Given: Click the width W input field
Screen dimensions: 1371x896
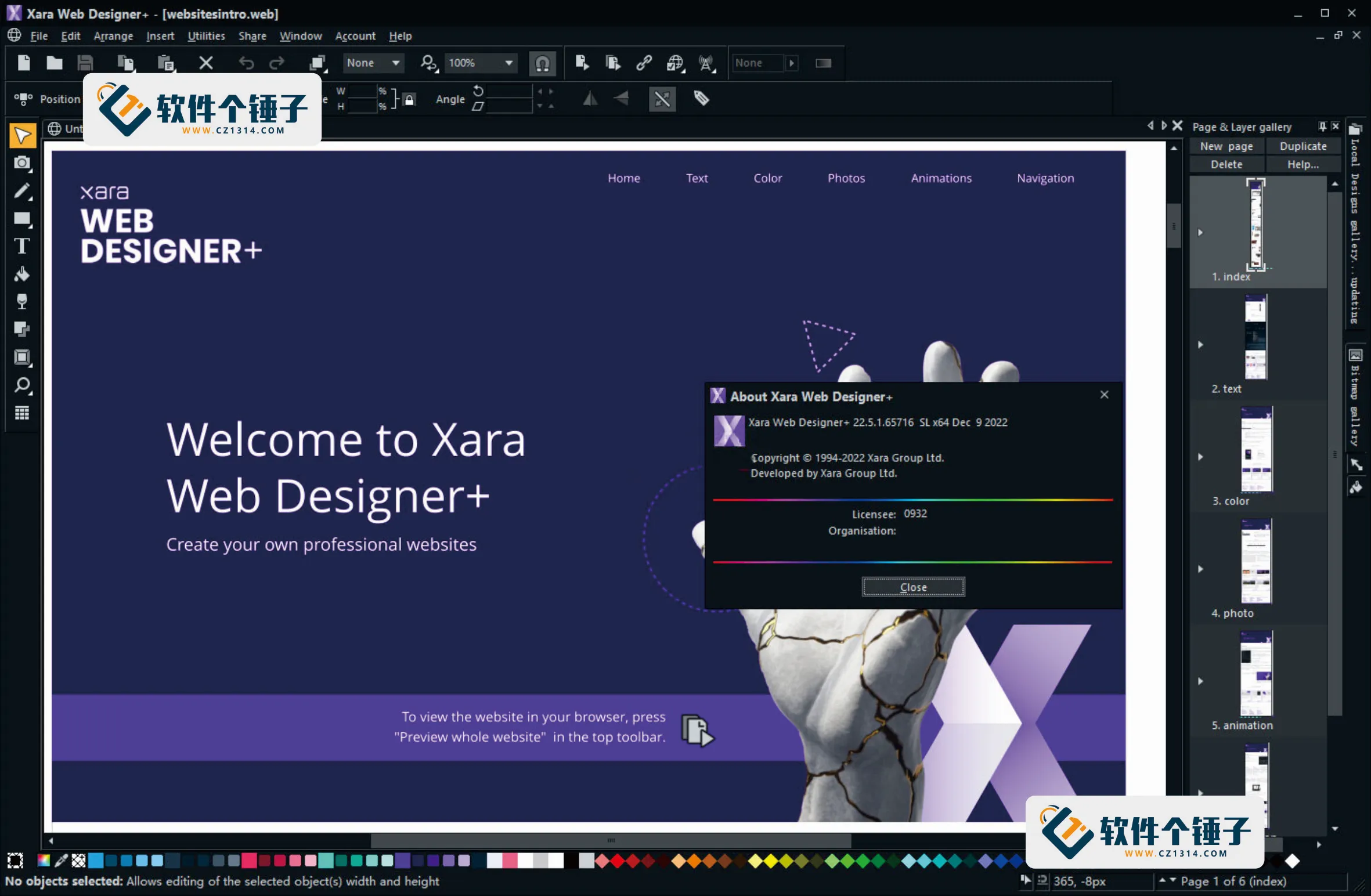Looking at the screenshot, I should [x=363, y=91].
